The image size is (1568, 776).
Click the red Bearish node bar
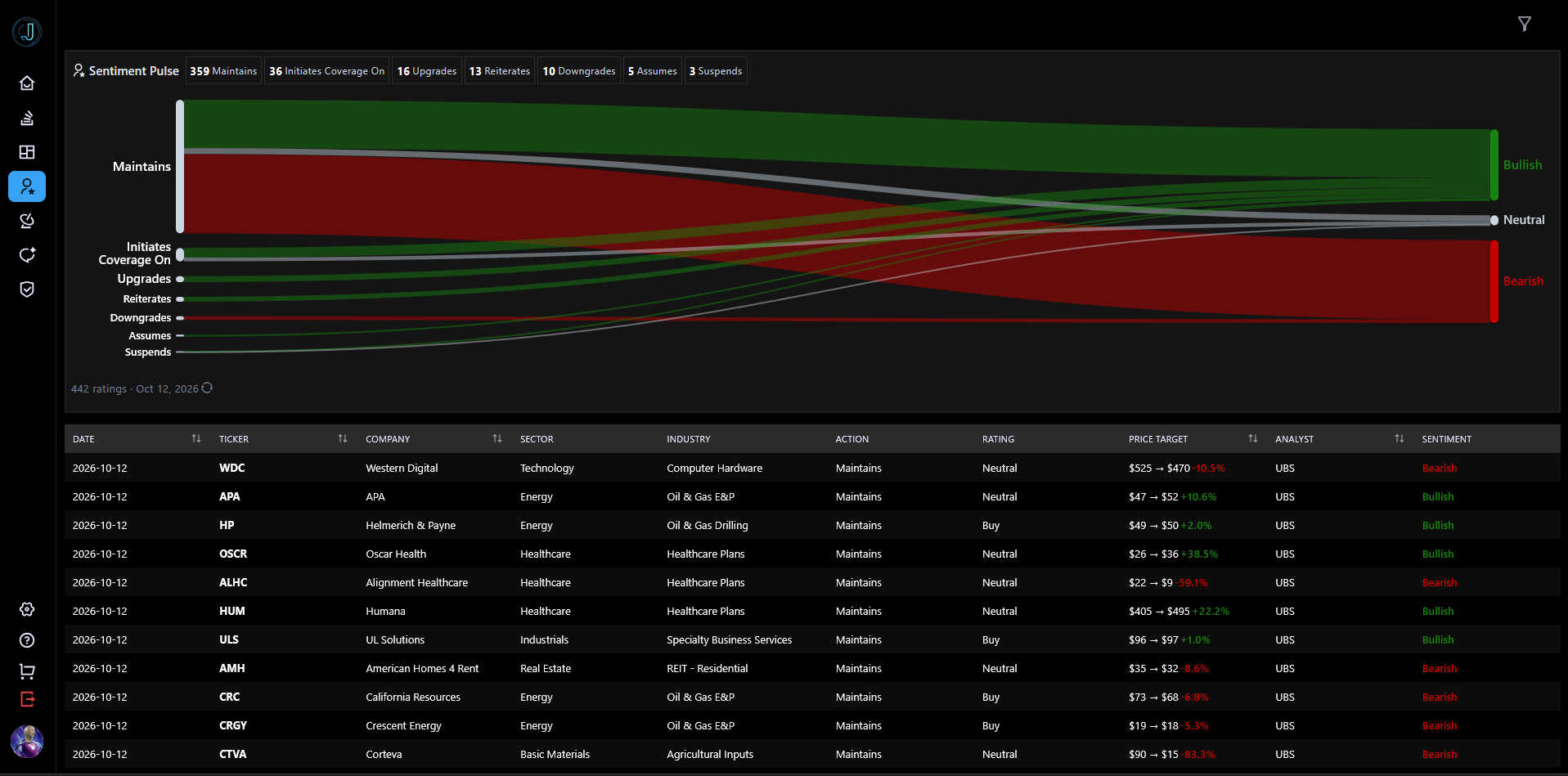(x=1494, y=281)
